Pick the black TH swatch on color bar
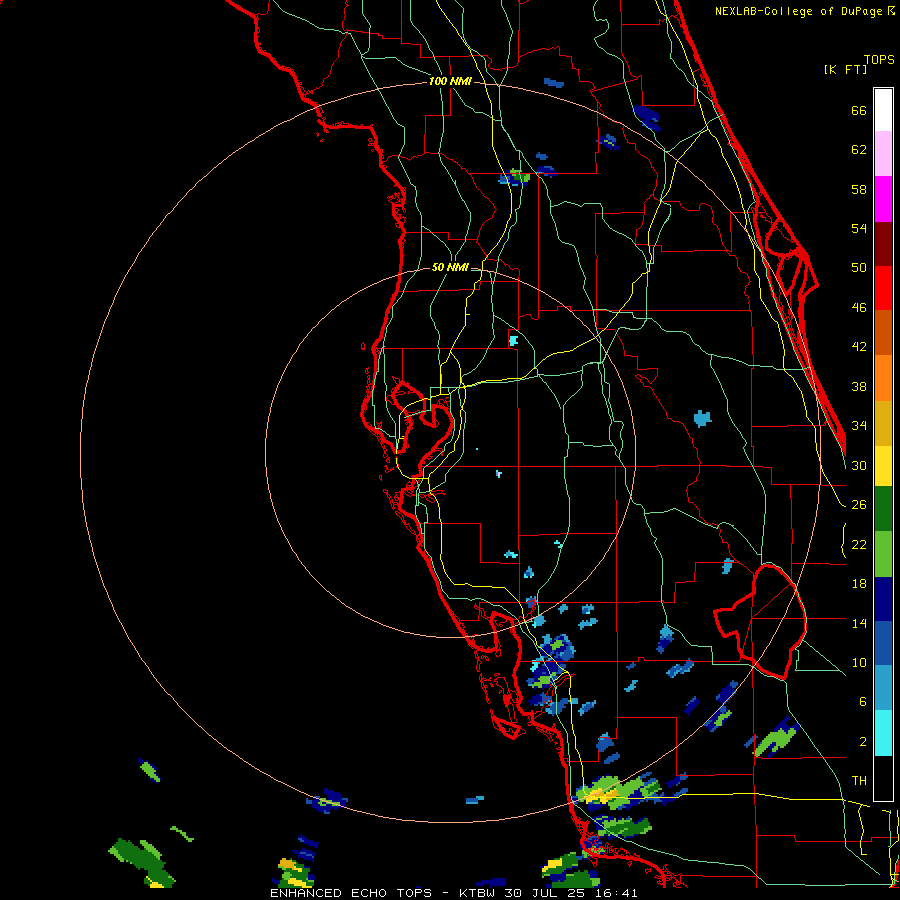This screenshot has width=900, height=900. [883, 778]
